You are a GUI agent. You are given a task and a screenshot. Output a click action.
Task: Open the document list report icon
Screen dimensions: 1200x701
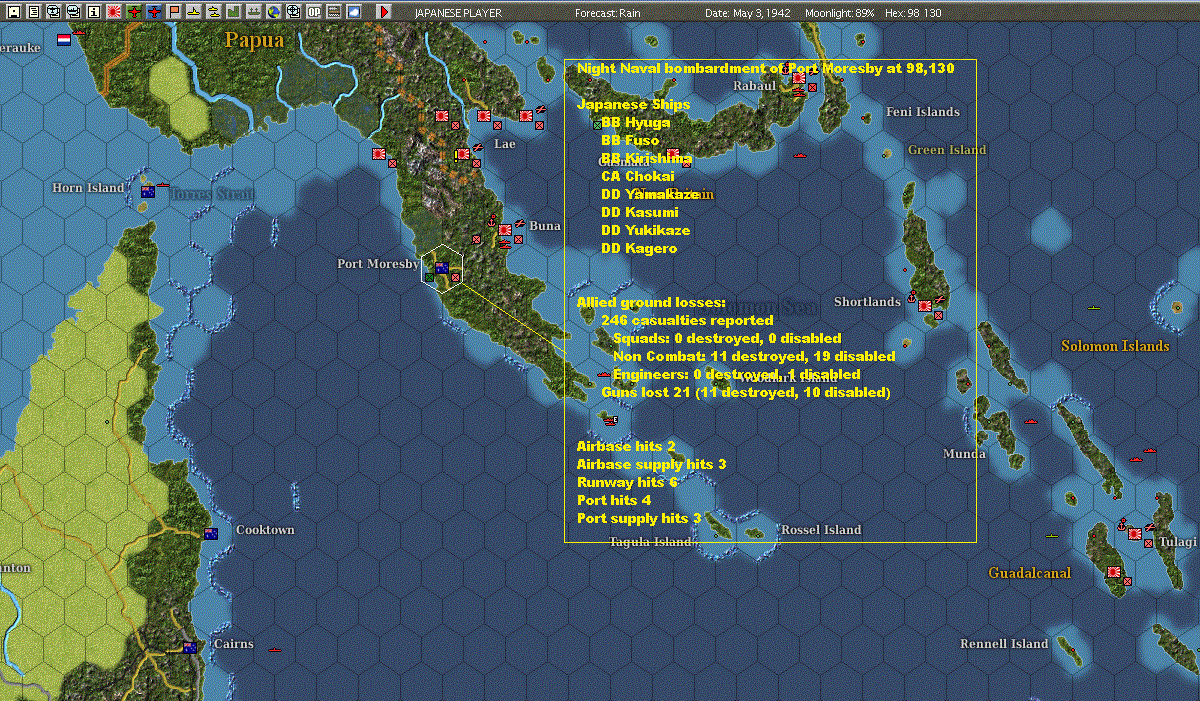(x=33, y=12)
